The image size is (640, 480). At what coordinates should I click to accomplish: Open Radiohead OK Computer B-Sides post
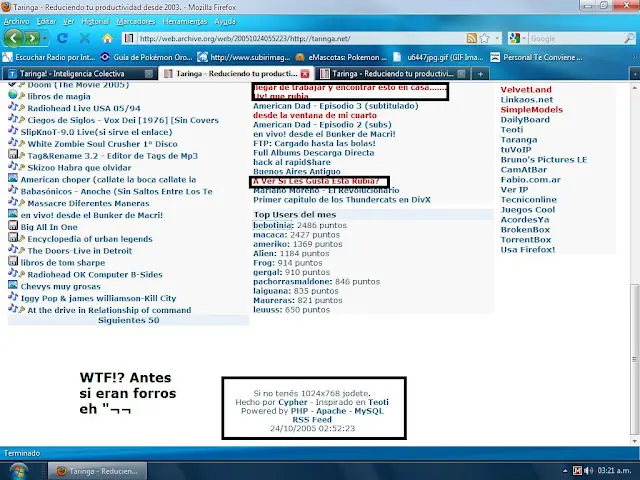coord(95,275)
